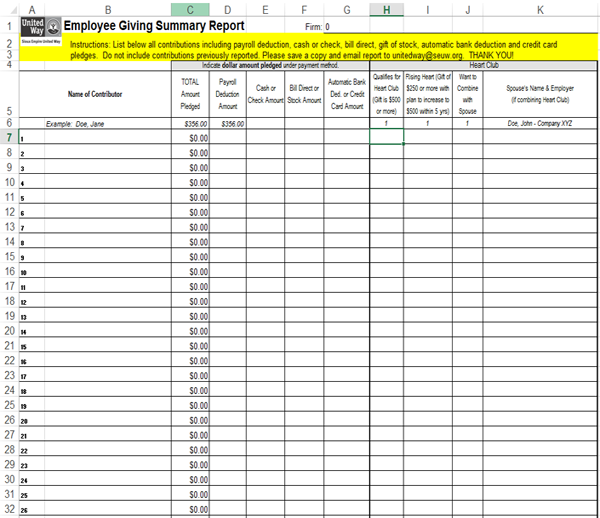The height and width of the screenshot is (518, 600).
Task: Click the Employee Giving Summary Report title
Action: pos(154,26)
